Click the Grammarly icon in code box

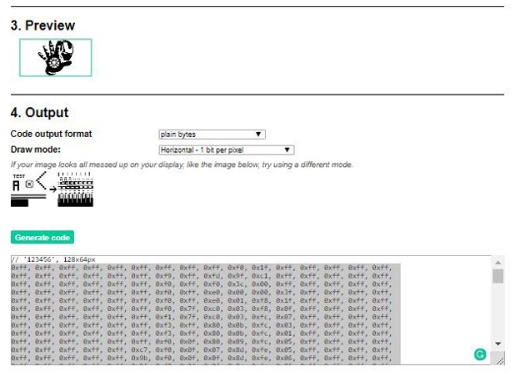pyautogui.click(x=480, y=354)
